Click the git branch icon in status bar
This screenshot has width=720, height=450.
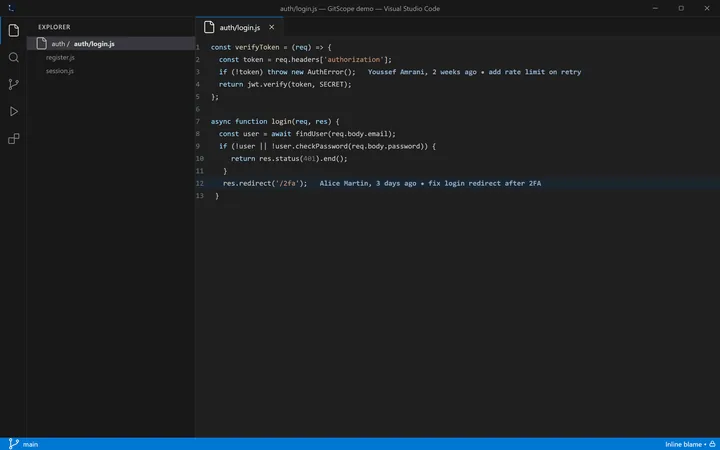(14, 444)
